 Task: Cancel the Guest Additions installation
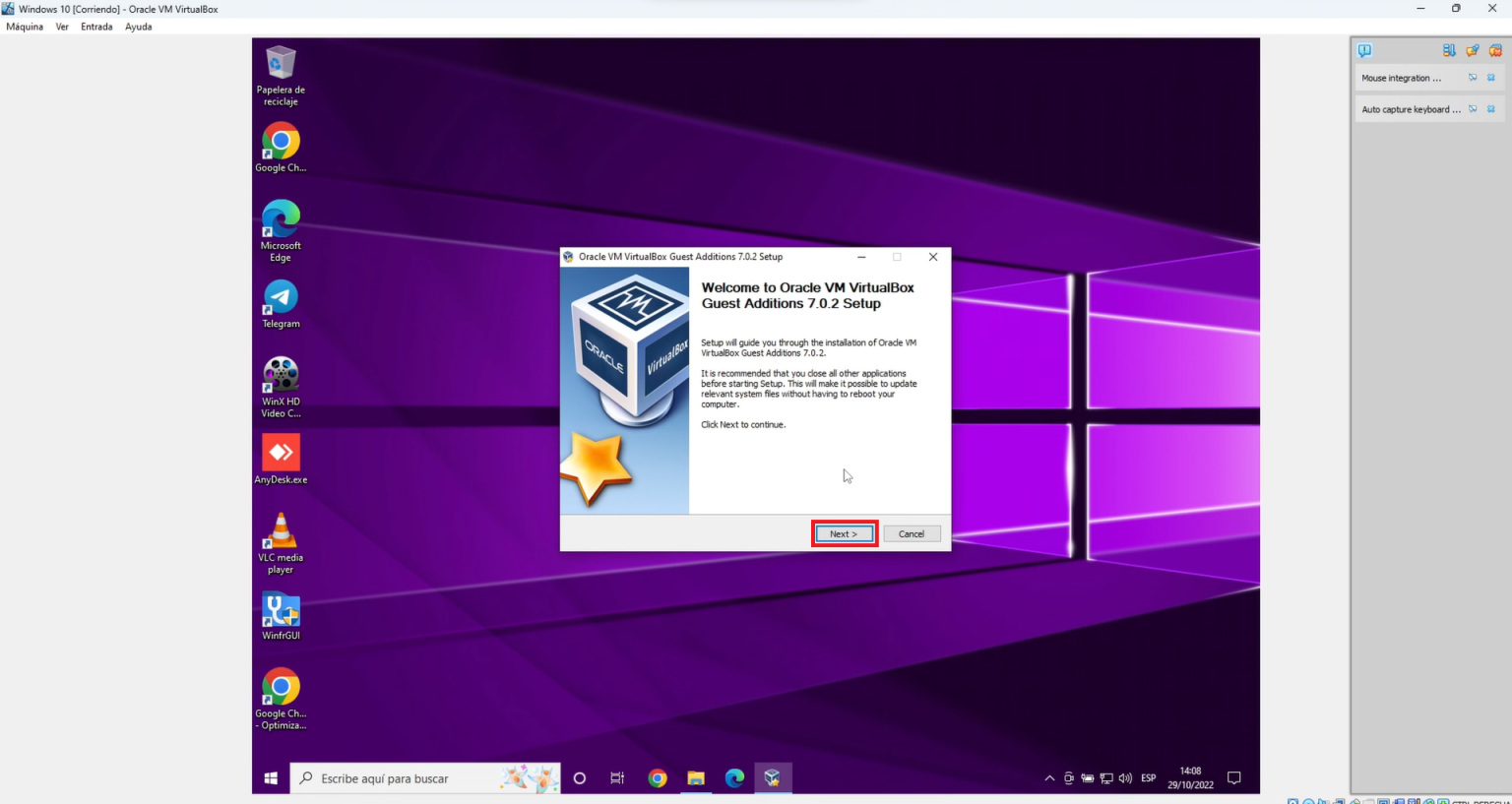coord(911,532)
